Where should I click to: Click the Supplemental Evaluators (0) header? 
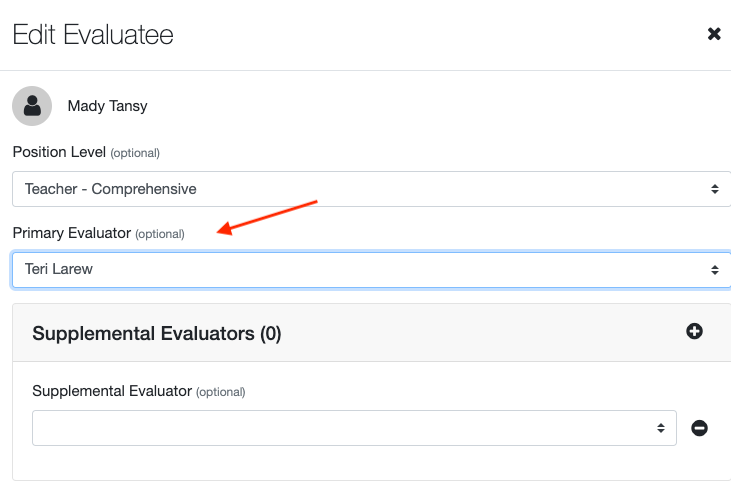[x=157, y=334]
